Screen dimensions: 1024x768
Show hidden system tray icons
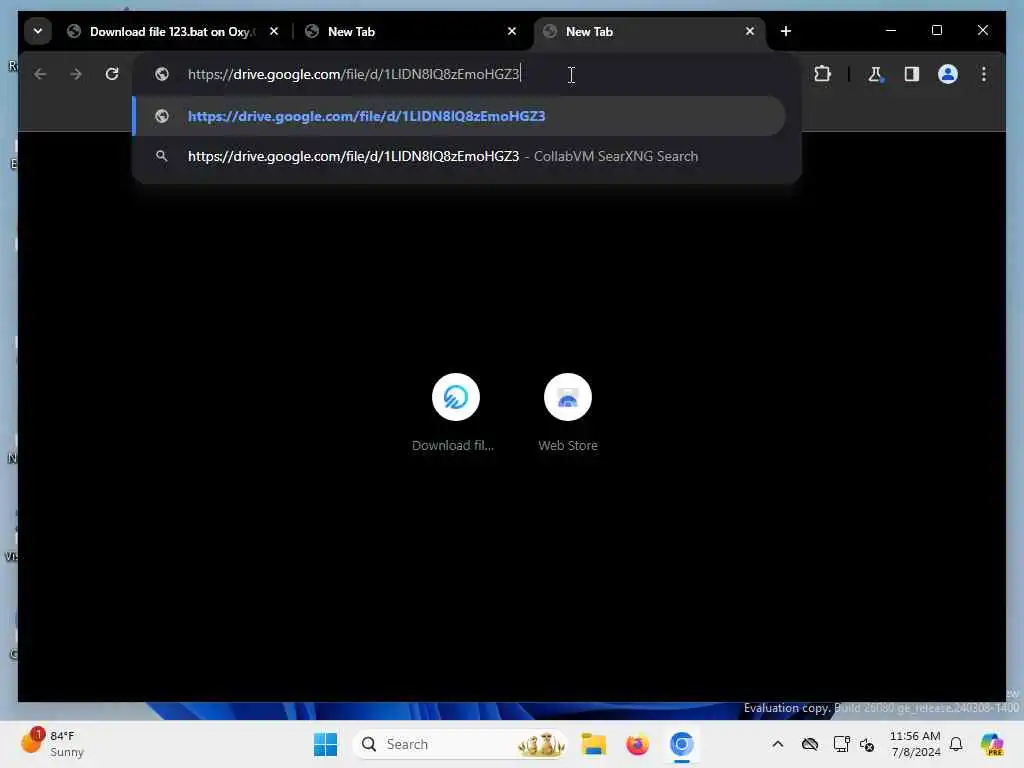pyautogui.click(x=778, y=744)
